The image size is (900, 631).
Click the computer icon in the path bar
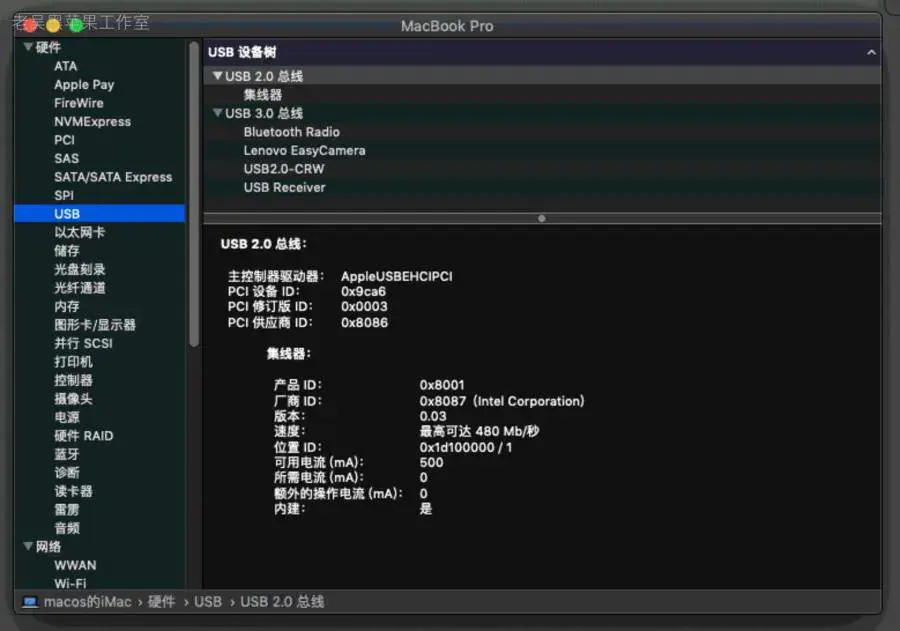point(30,602)
